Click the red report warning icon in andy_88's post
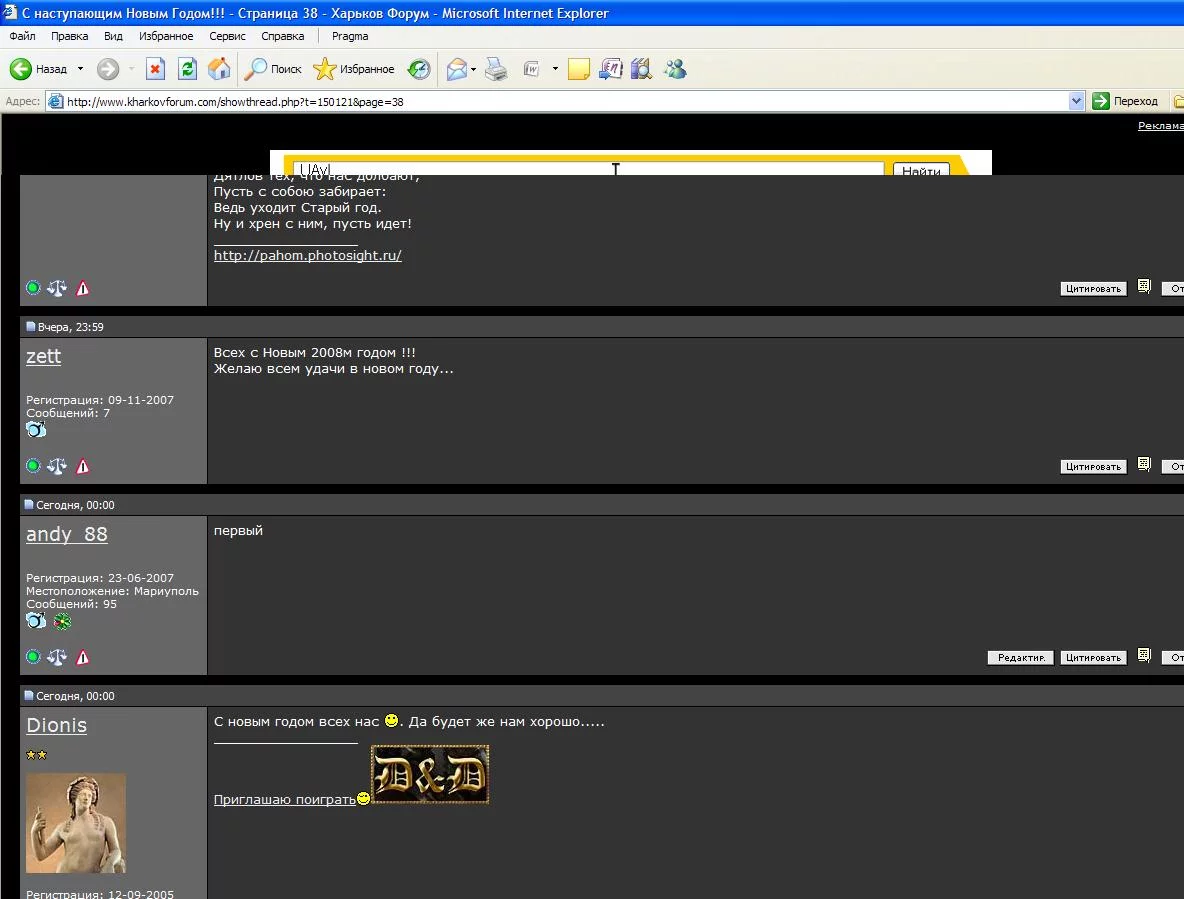Viewport: 1184px width, 899px height. (82, 657)
